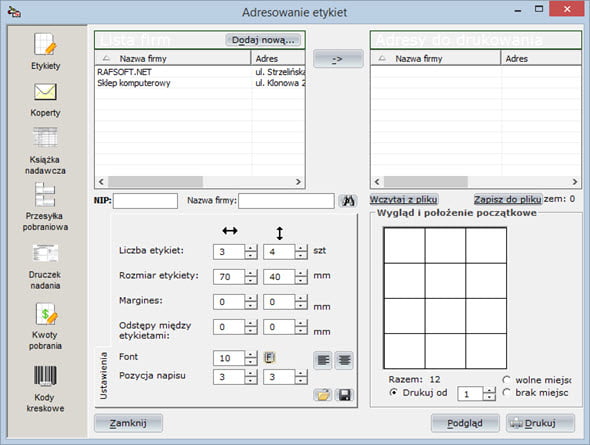This screenshot has width=590, height=445.
Task: Increase Drukuj od start number stepper
Action: click(489, 390)
